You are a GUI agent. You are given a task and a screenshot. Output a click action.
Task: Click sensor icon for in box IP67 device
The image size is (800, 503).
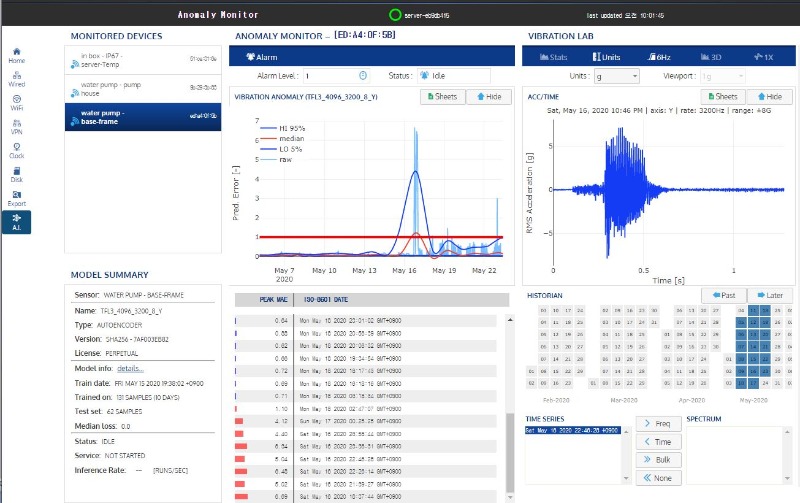point(74,64)
